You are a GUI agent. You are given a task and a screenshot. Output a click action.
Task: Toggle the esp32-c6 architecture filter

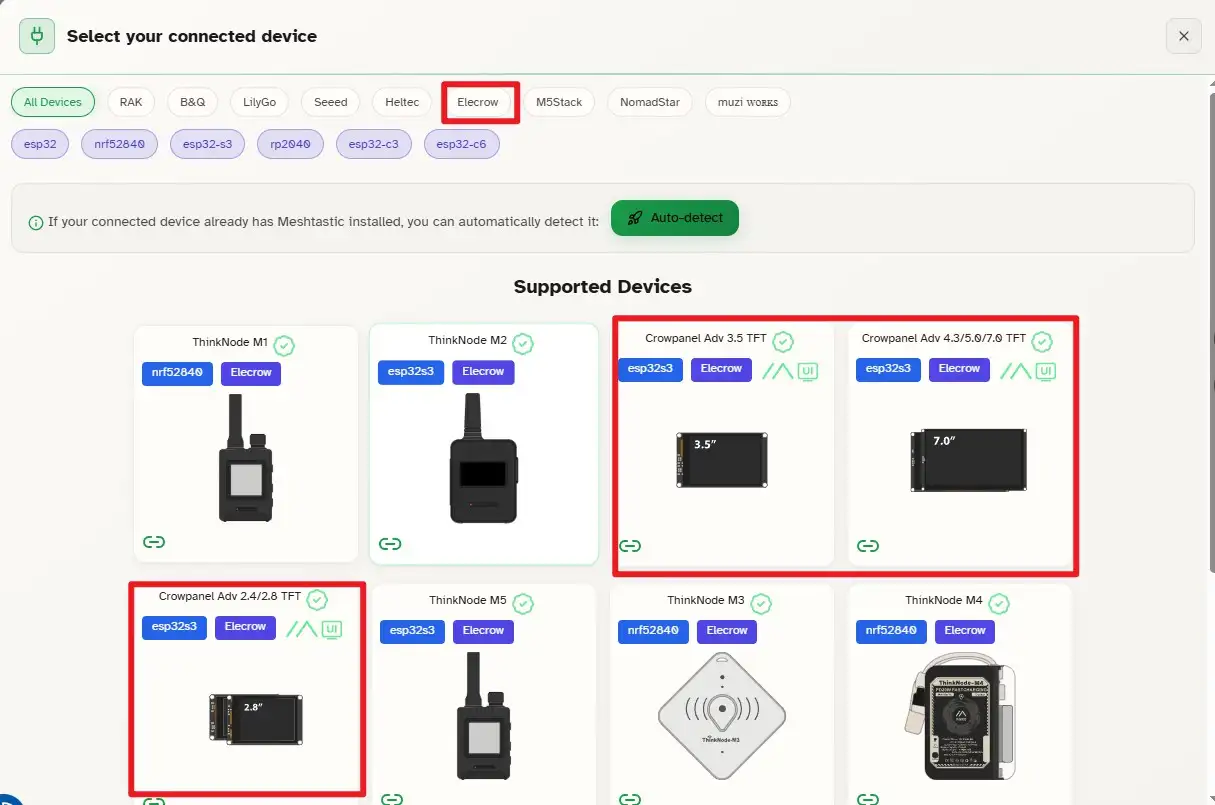[461, 144]
